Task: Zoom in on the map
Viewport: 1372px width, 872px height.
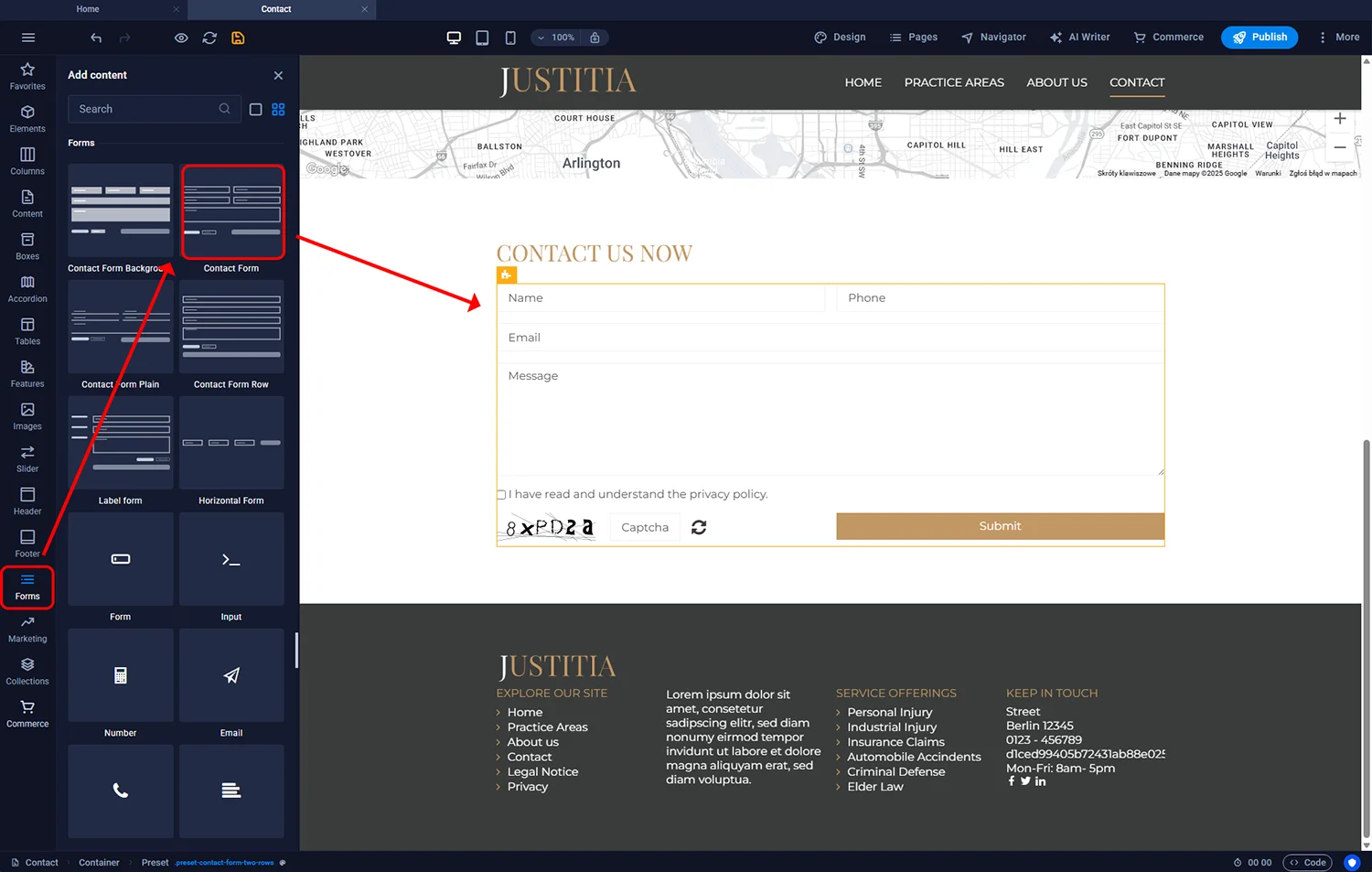Action: point(1340,119)
